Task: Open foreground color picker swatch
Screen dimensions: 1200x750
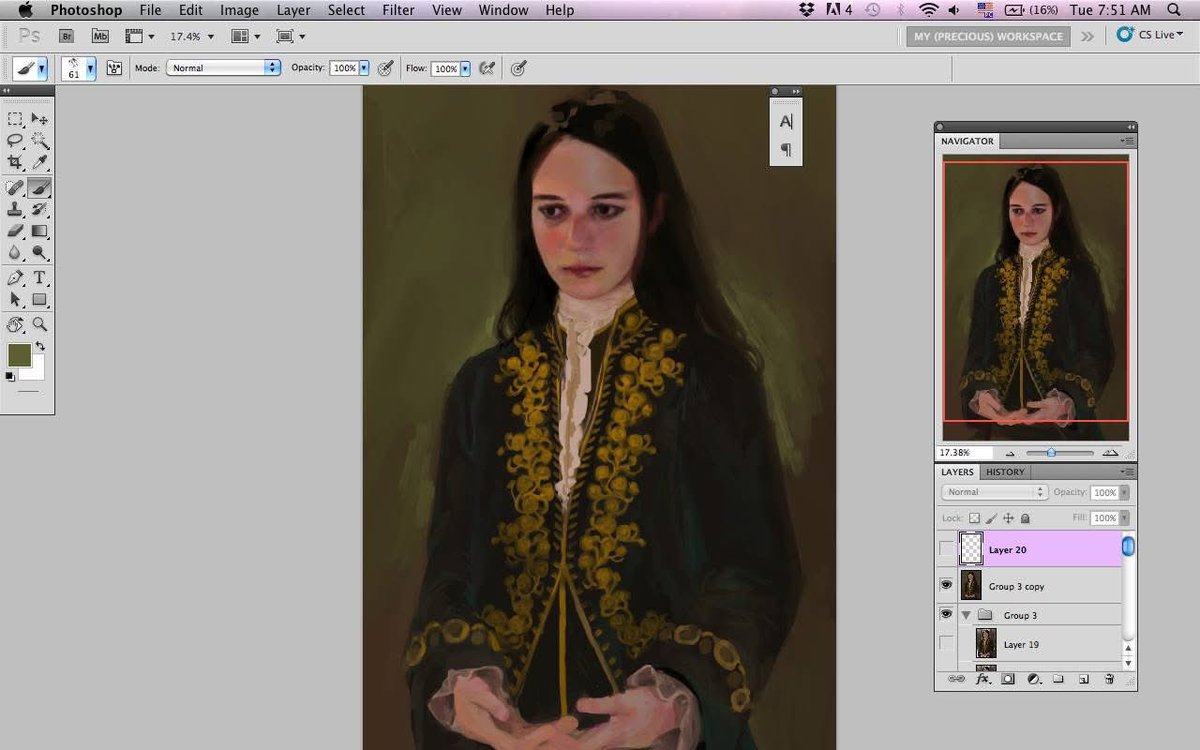Action: [x=19, y=355]
